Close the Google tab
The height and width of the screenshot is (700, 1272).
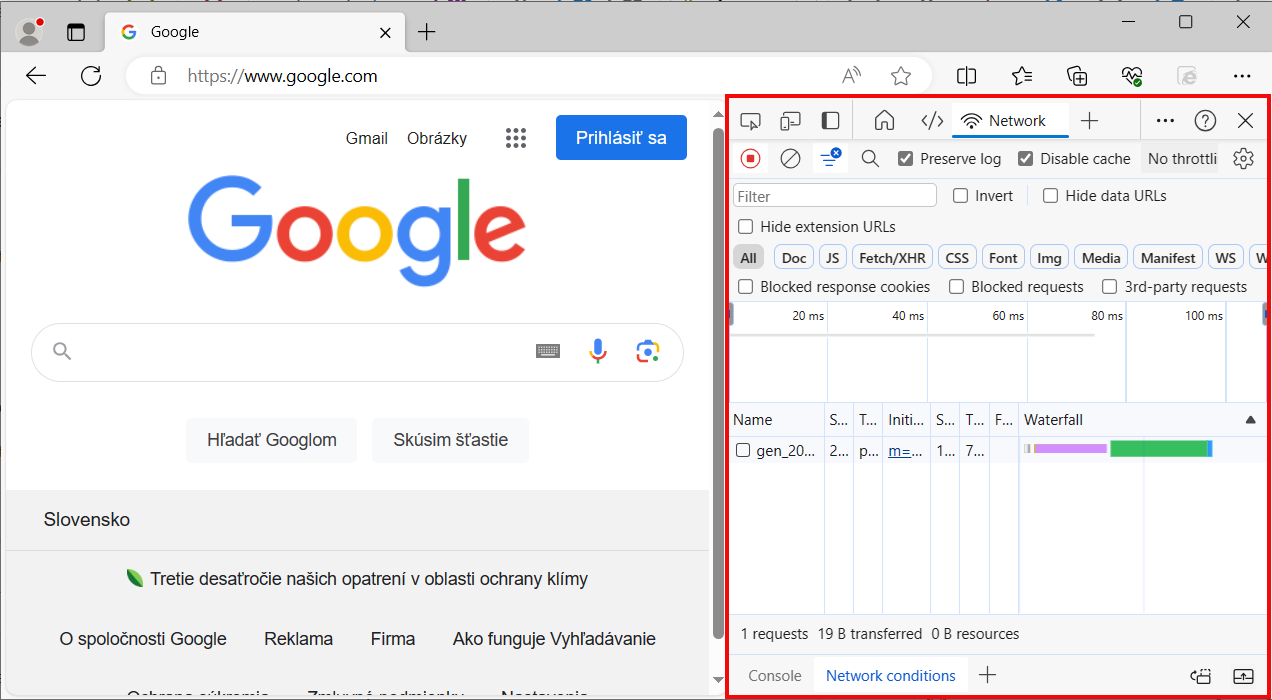pyautogui.click(x=385, y=32)
